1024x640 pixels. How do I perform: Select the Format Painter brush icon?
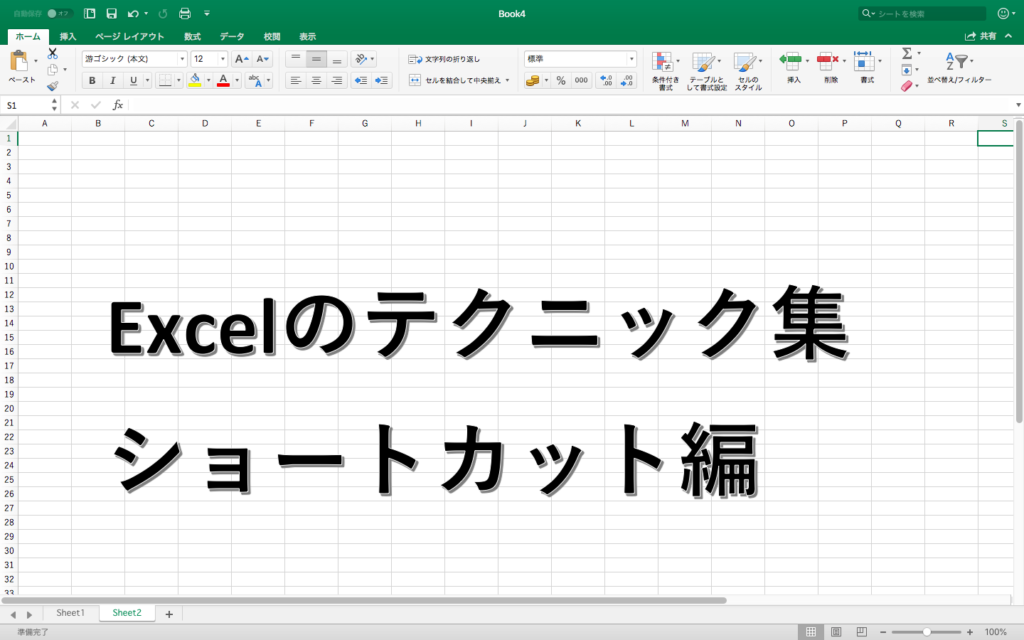point(52,86)
